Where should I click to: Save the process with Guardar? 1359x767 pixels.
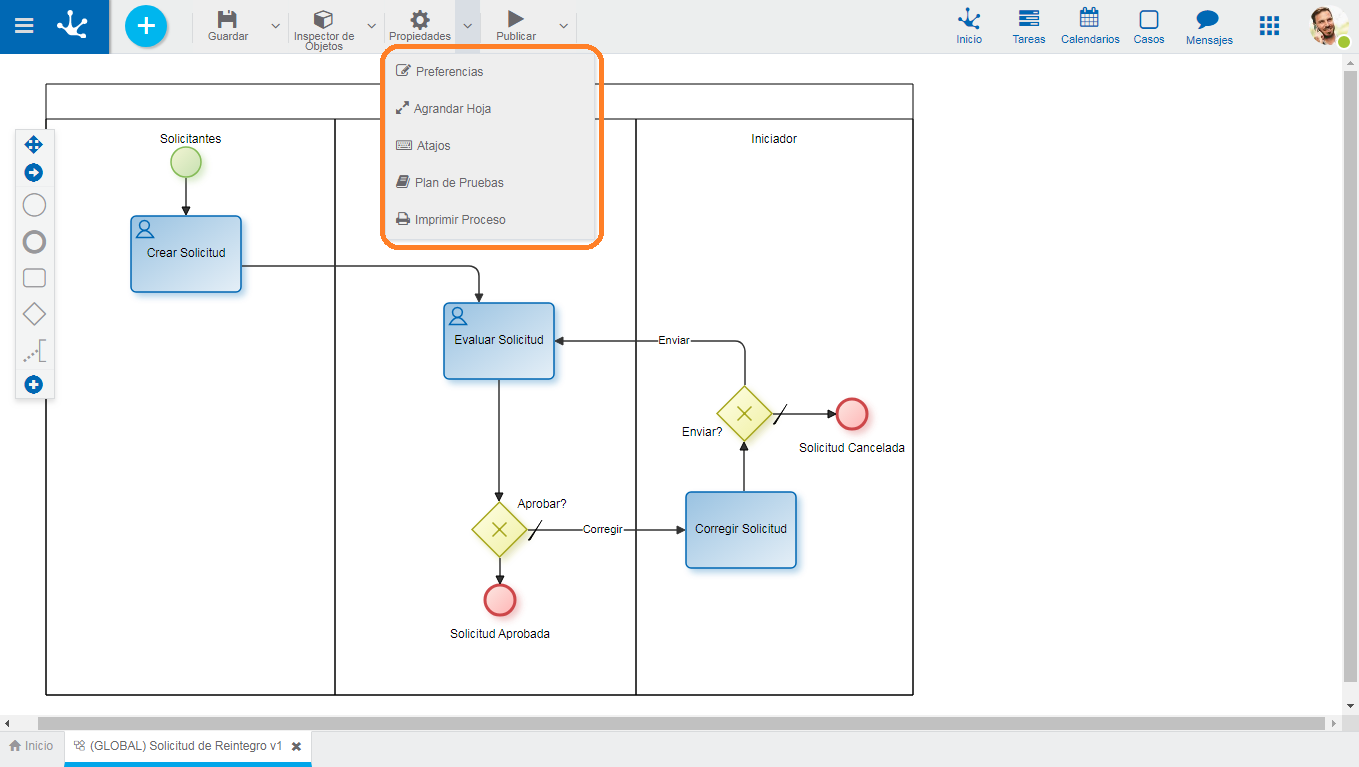click(228, 26)
